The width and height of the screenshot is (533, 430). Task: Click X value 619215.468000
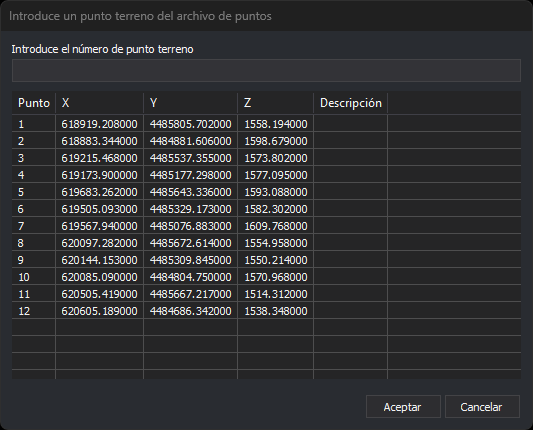pos(99,158)
